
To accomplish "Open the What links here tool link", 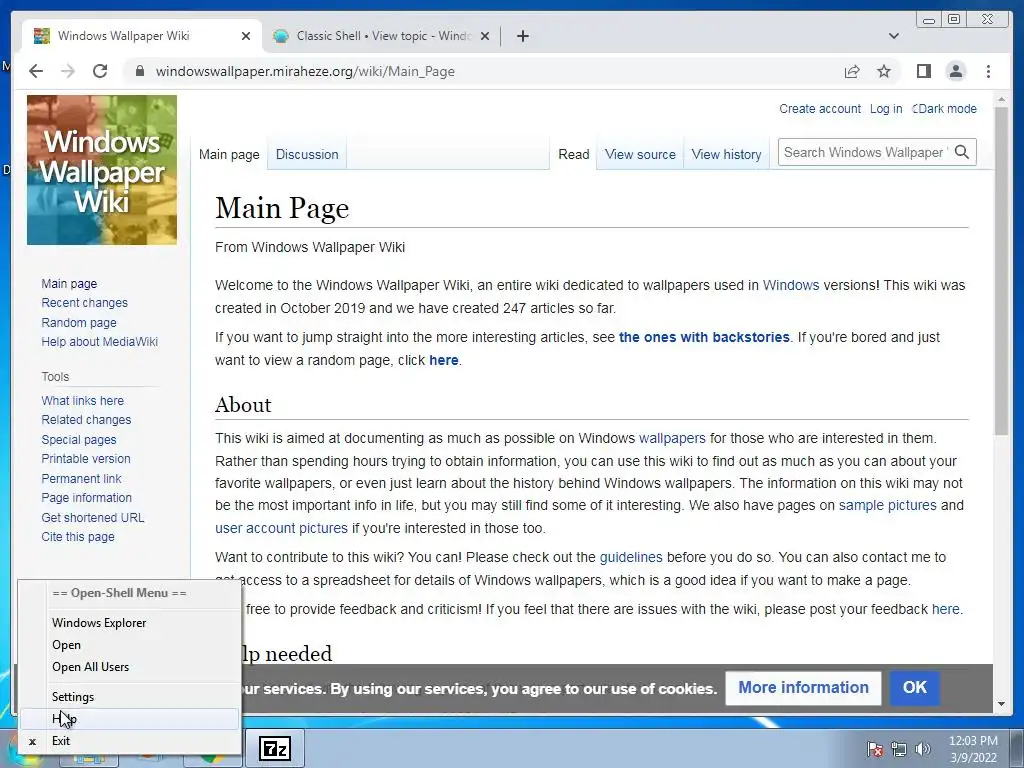I will tap(82, 400).
